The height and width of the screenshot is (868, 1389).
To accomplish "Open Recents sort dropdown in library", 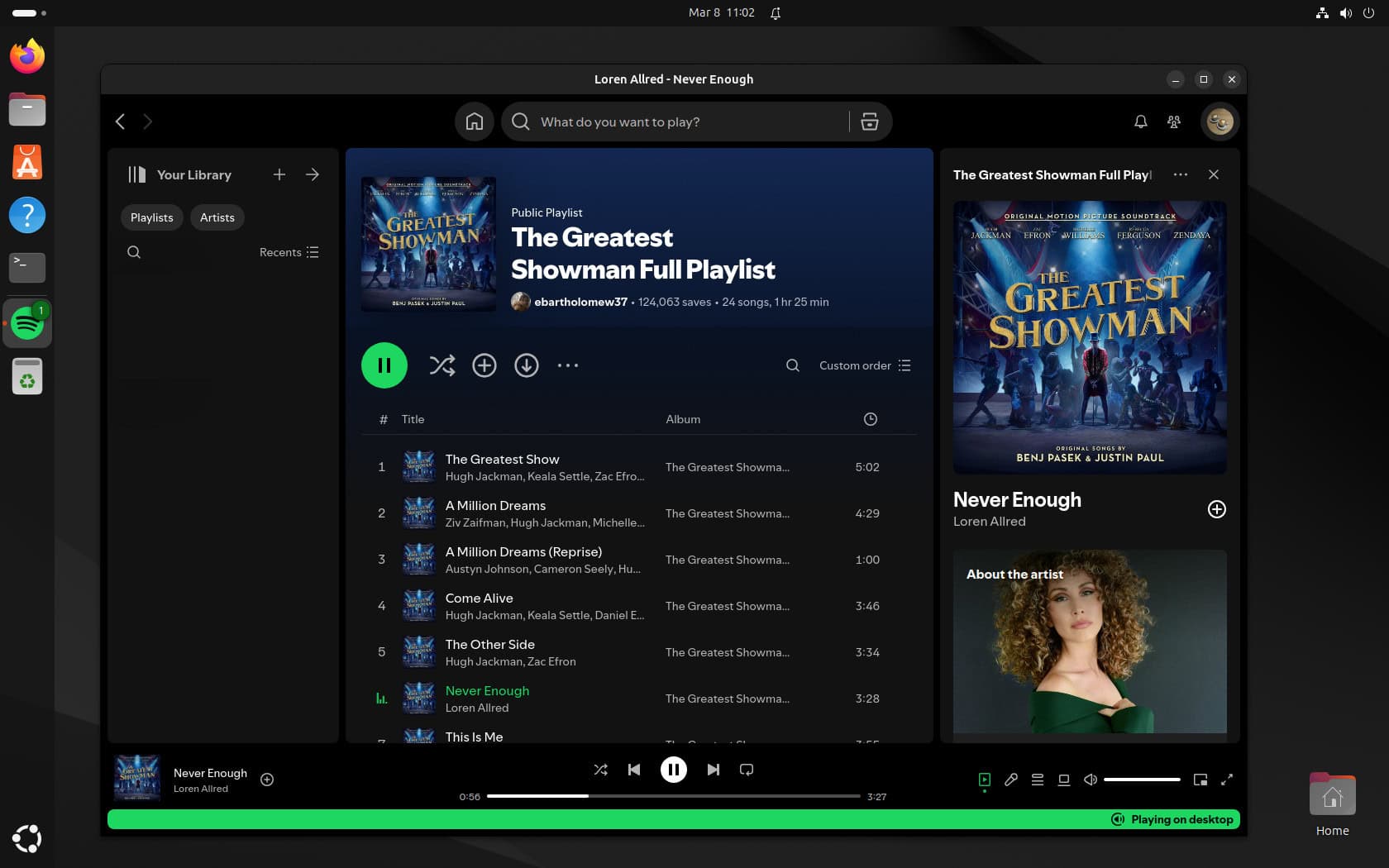I will 289,252.
